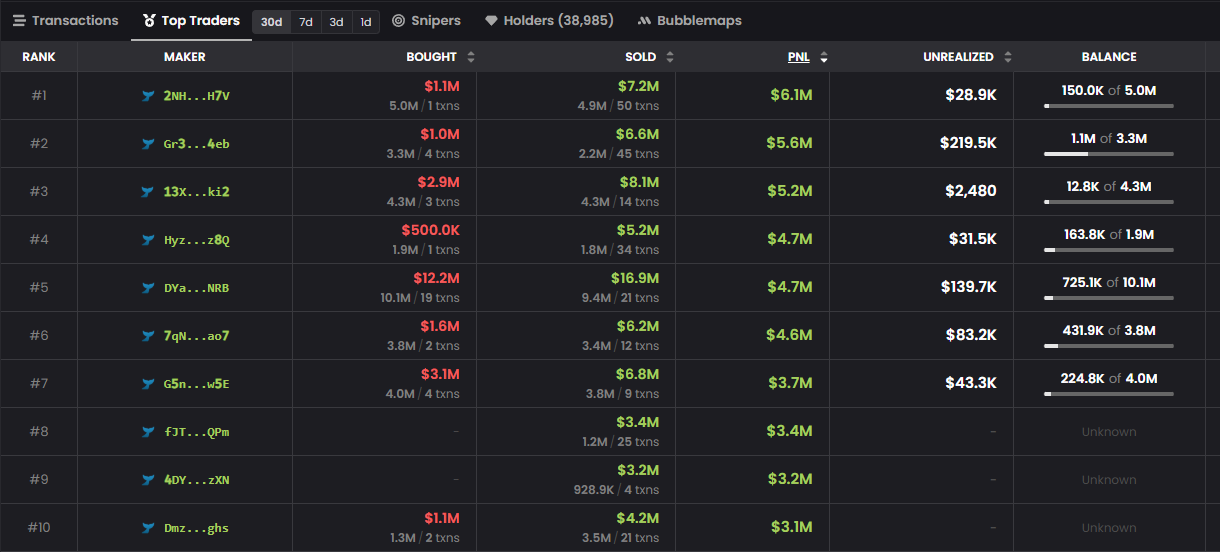
Task: Click the $43.3K unrealized value
Action: click(971, 383)
